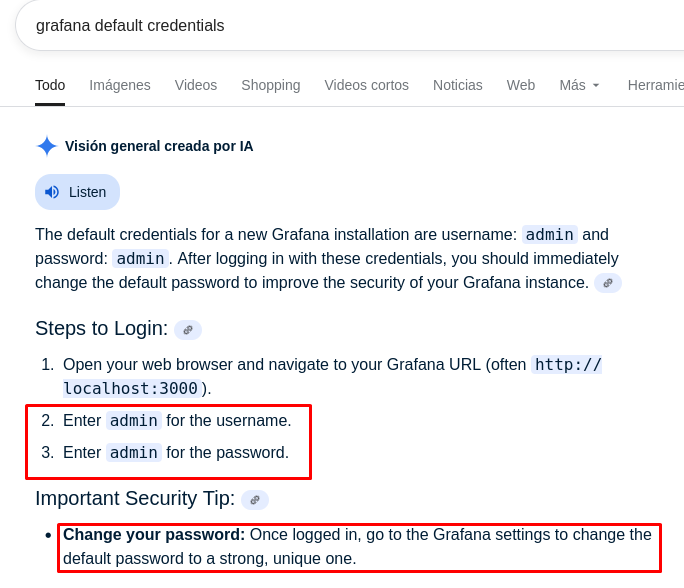Click the search input field
This screenshot has height=588, width=684.
tap(349, 25)
